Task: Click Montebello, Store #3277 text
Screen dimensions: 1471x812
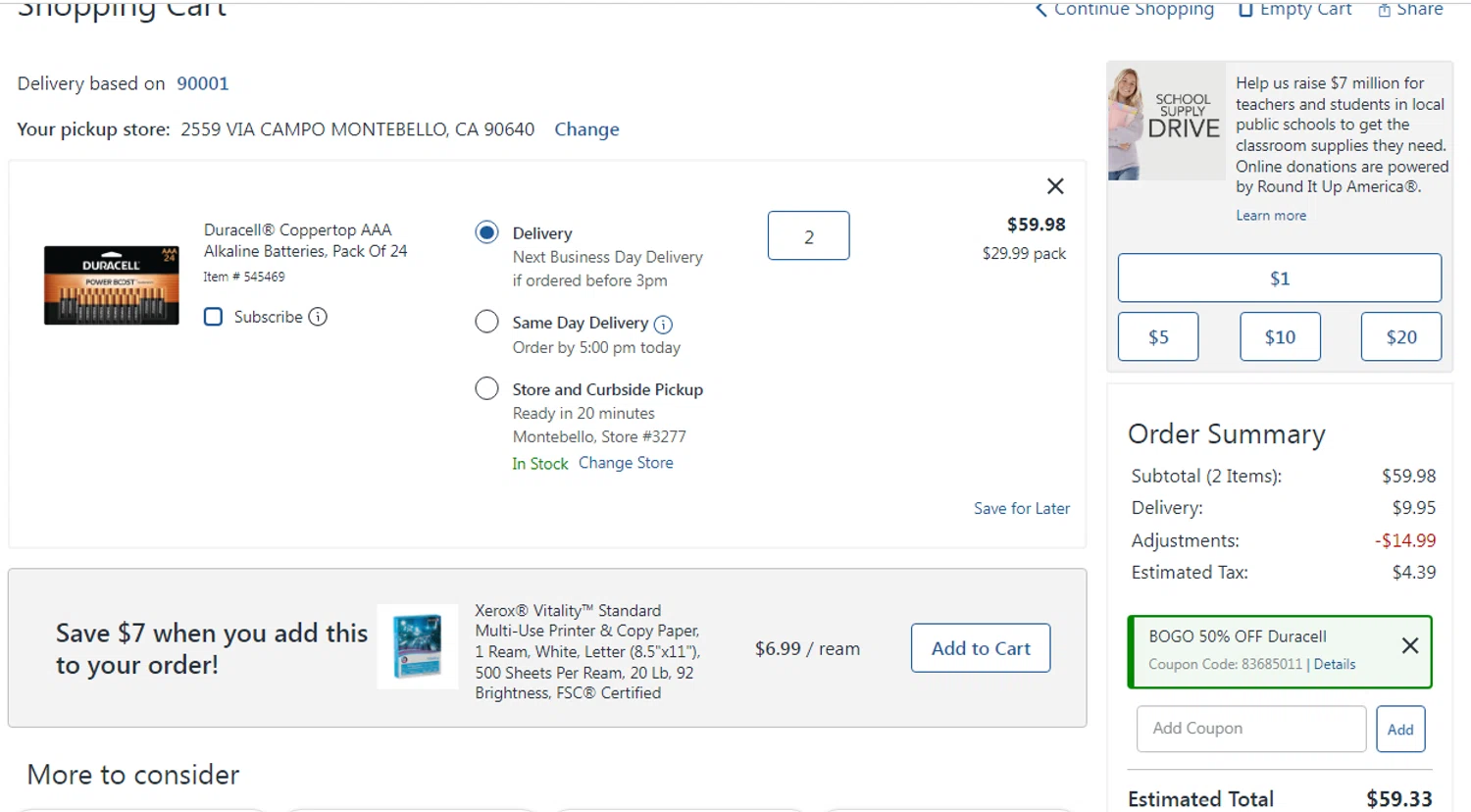Action: click(x=599, y=436)
